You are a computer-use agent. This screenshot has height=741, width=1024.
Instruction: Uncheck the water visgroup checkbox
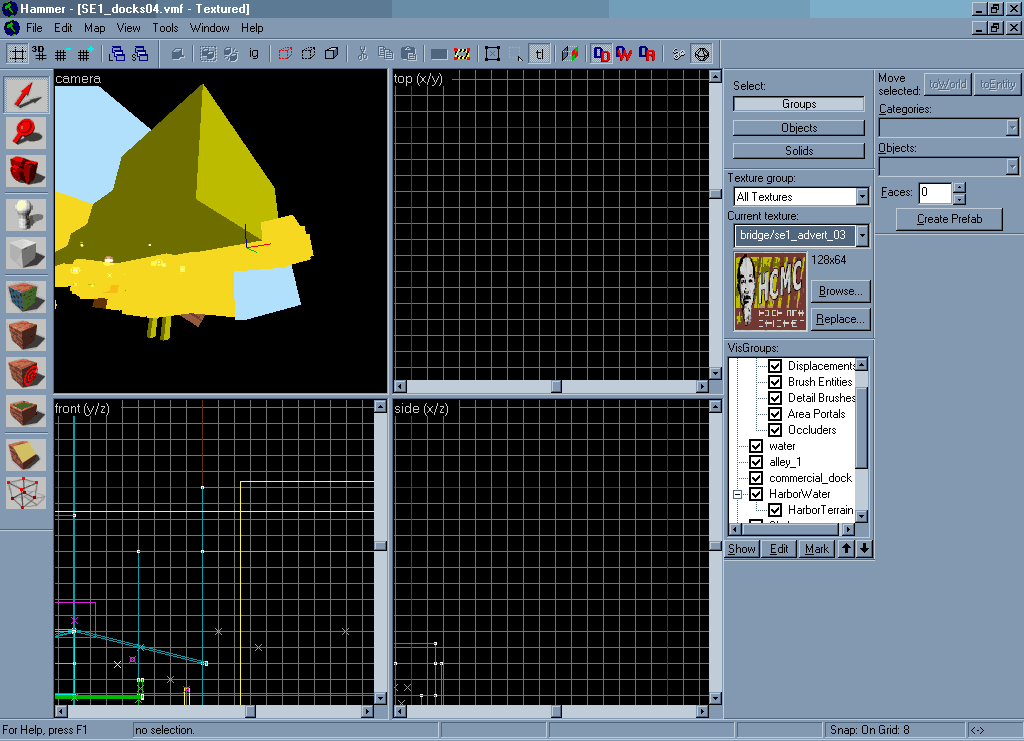tap(756, 446)
